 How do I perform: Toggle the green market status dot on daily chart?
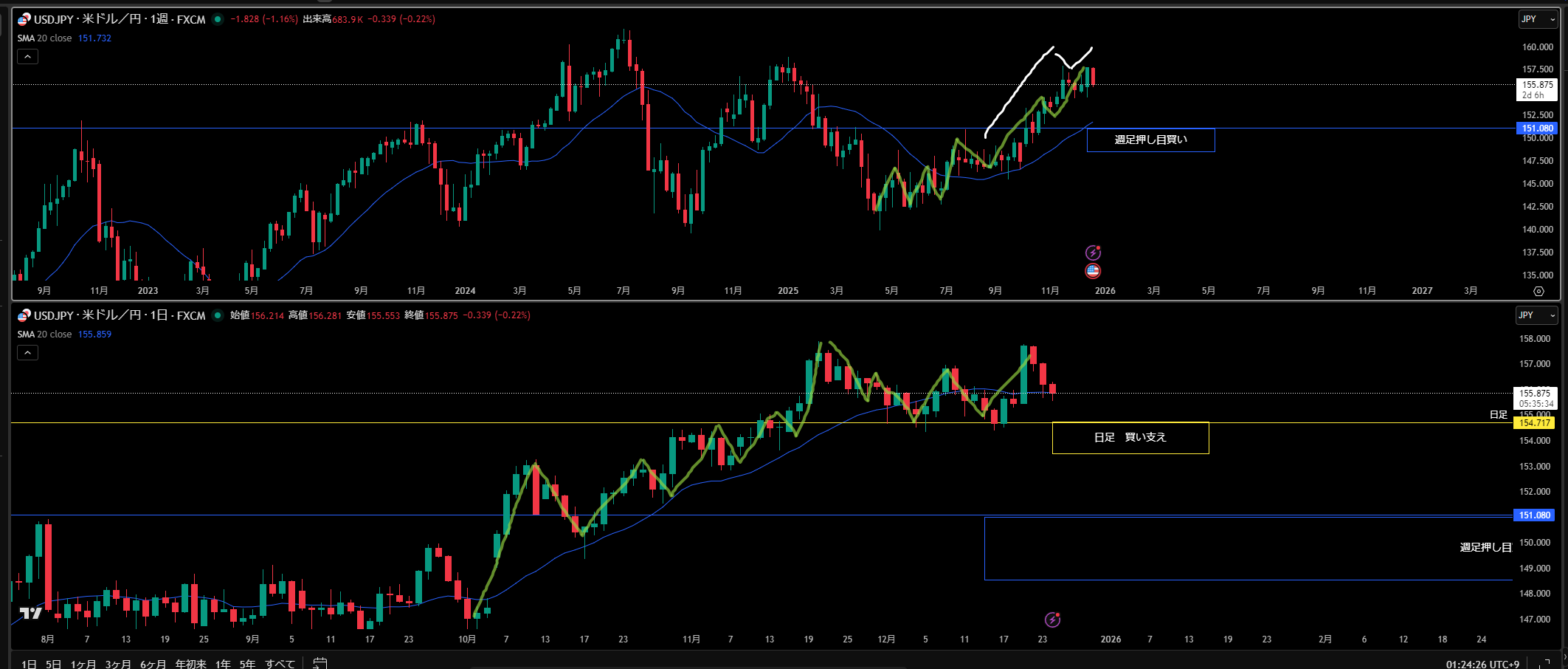point(218,315)
